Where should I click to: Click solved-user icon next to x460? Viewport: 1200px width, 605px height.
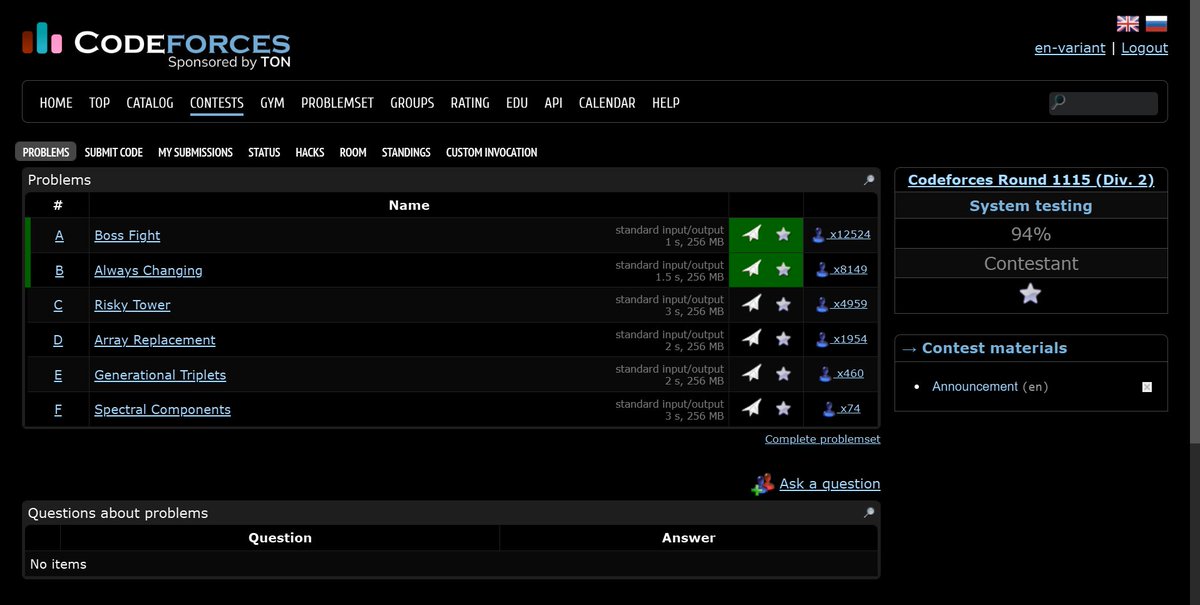pyautogui.click(x=826, y=374)
